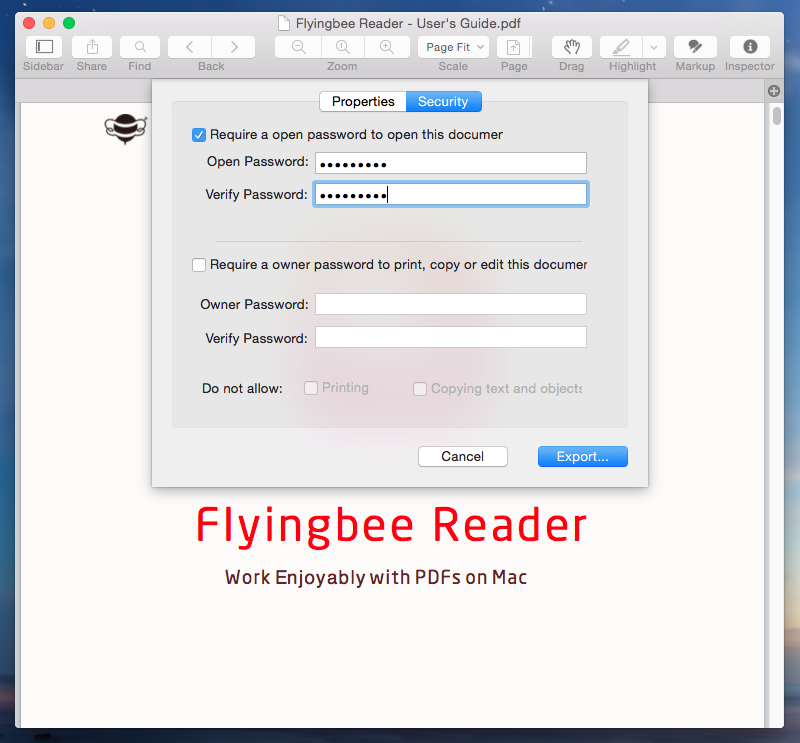Select the Drag hand tool
Screen dimensions: 800x743
(x=572, y=47)
